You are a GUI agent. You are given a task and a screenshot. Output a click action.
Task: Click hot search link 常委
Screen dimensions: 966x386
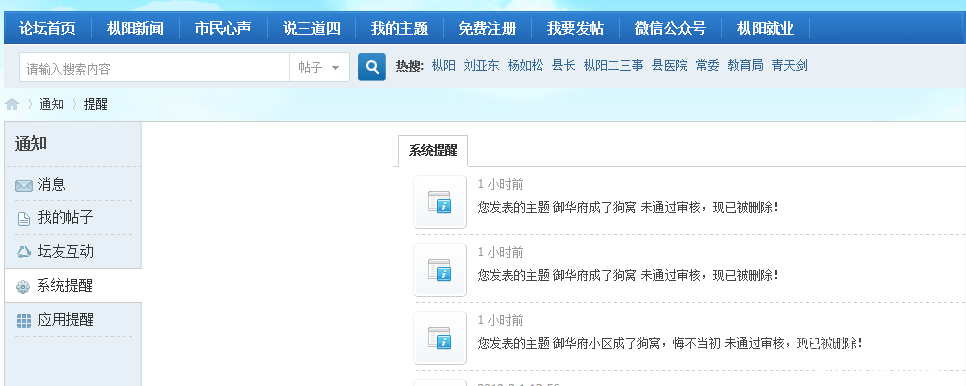coord(708,65)
